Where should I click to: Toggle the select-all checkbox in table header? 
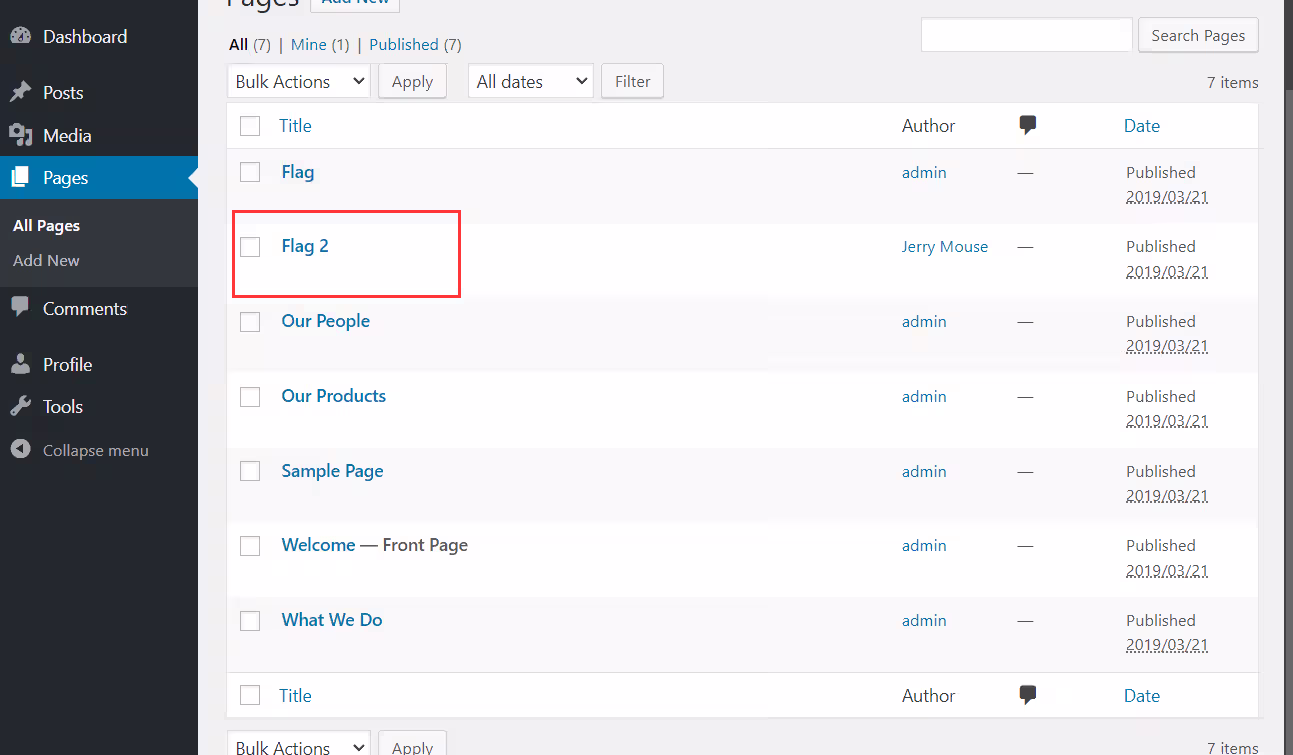[250, 126]
